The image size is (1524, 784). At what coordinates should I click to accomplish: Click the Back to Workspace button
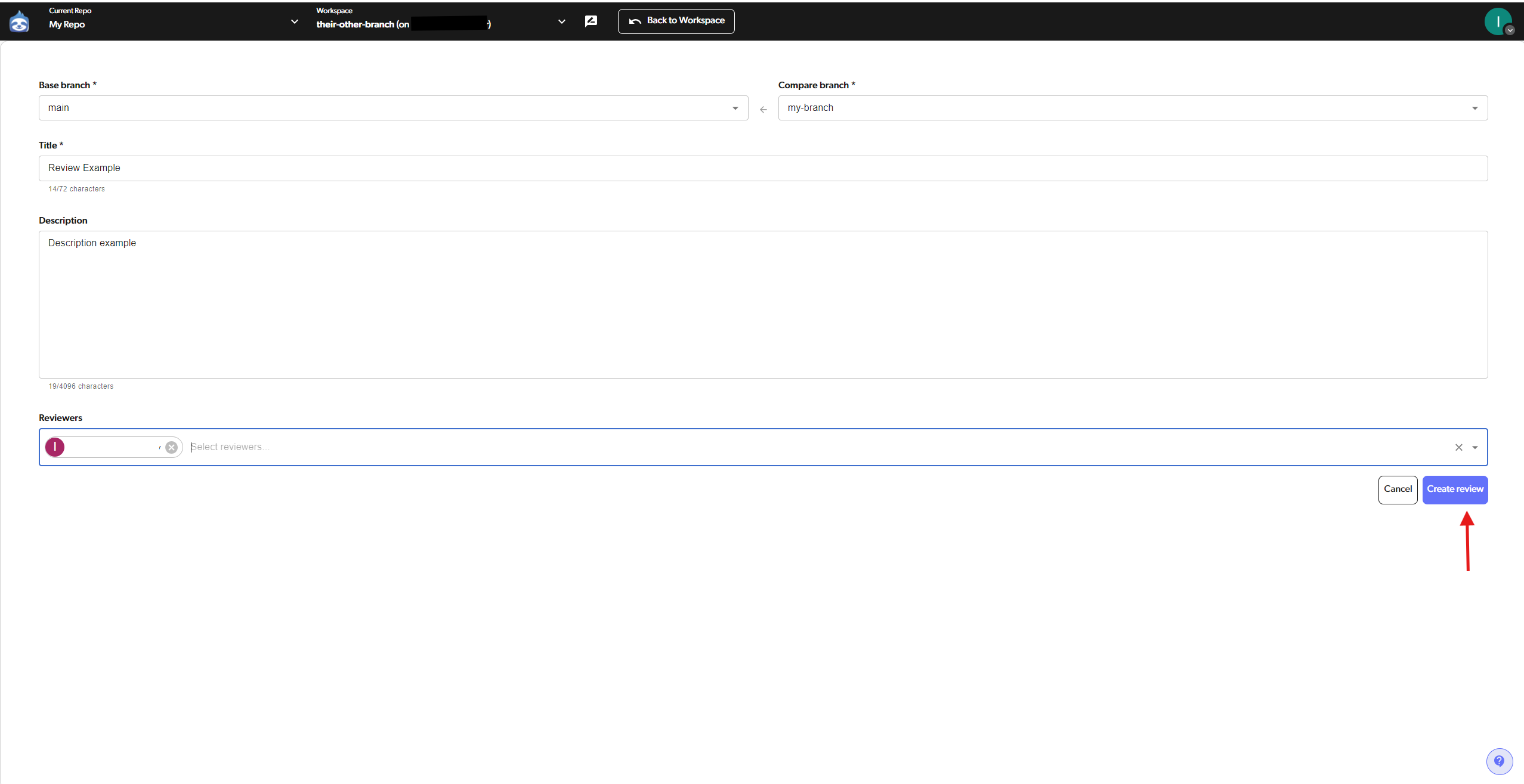pos(676,21)
